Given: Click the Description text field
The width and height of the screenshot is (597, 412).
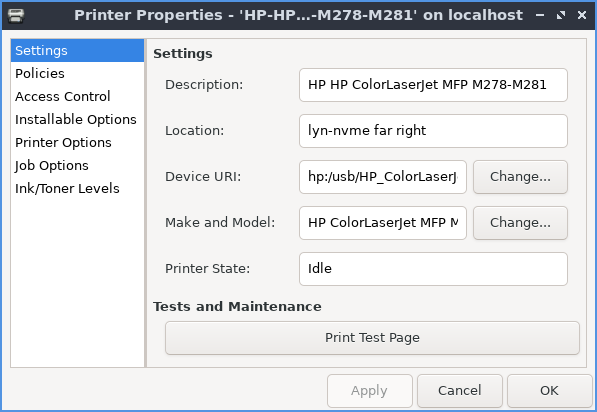Looking at the screenshot, I should [x=433, y=85].
